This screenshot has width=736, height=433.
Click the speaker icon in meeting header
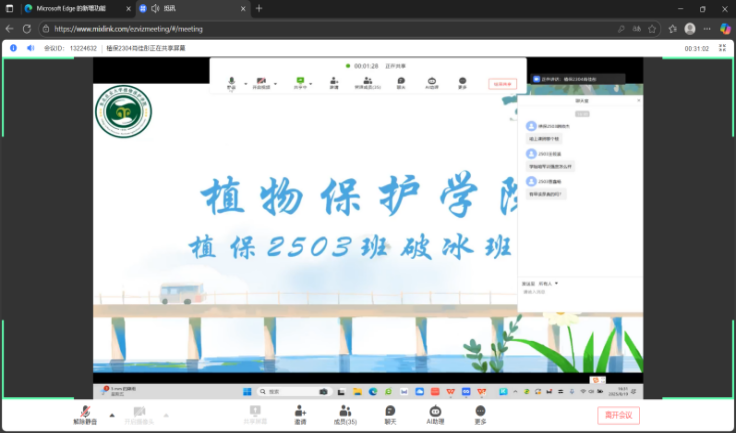(x=30, y=47)
